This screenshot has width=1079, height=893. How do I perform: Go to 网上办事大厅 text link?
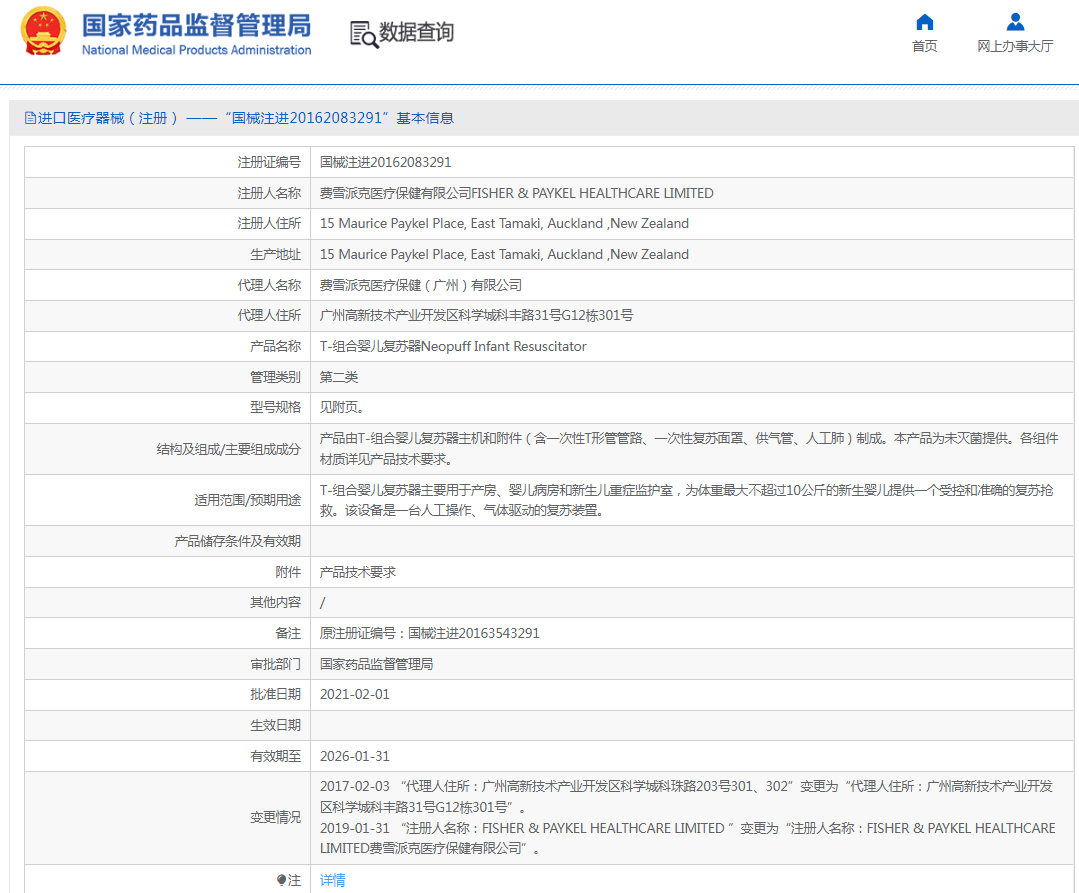click(1015, 47)
